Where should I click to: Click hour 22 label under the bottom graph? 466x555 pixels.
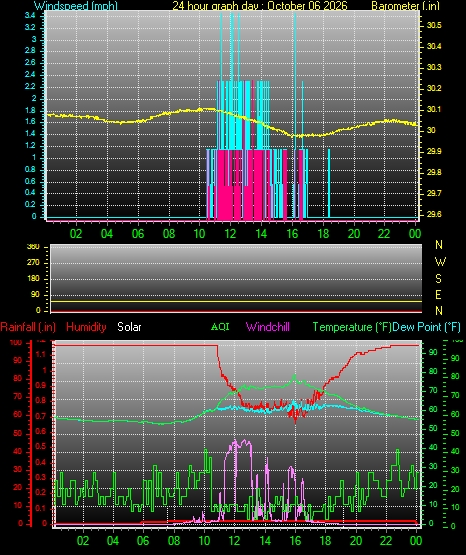pos(386,540)
